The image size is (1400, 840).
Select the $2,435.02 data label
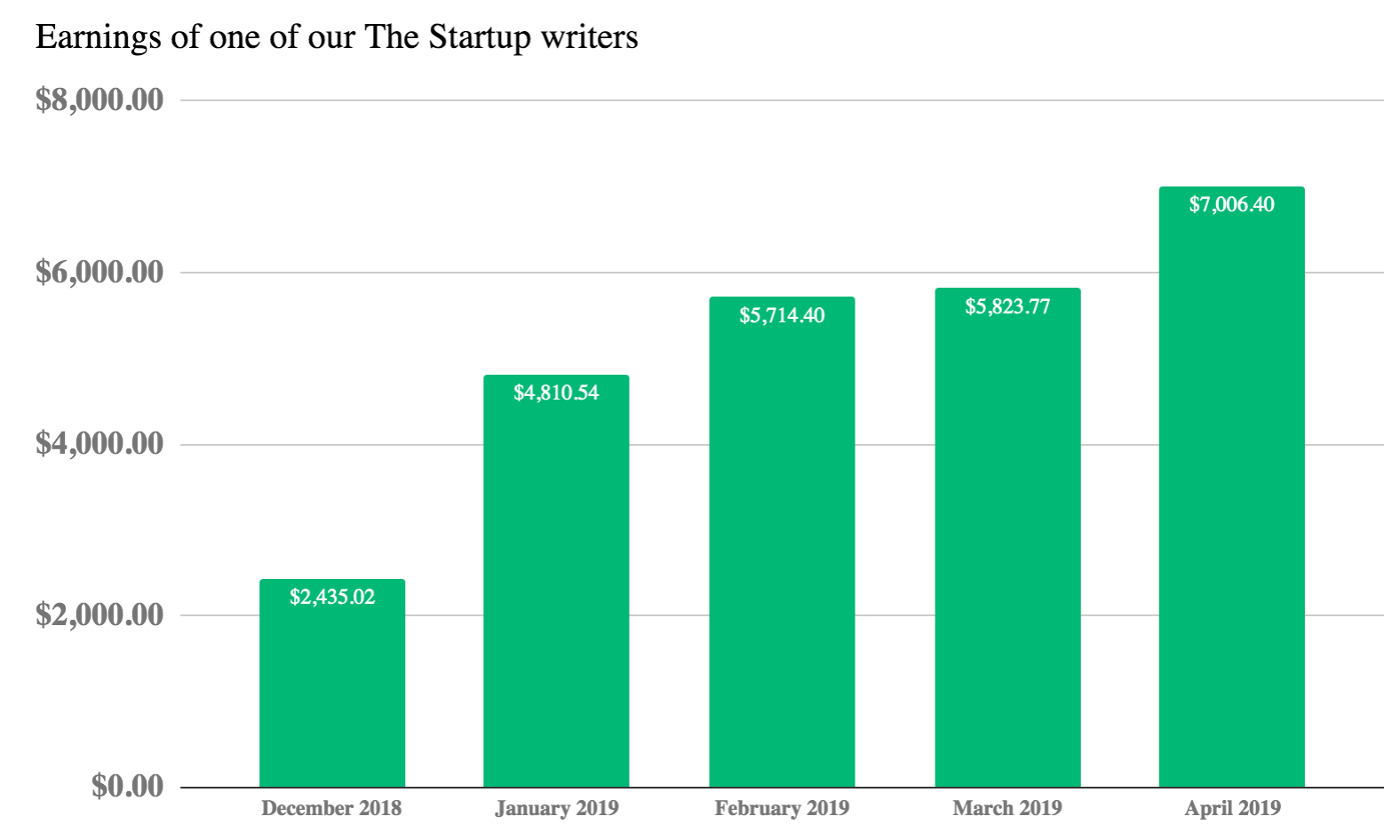[x=332, y=597]
